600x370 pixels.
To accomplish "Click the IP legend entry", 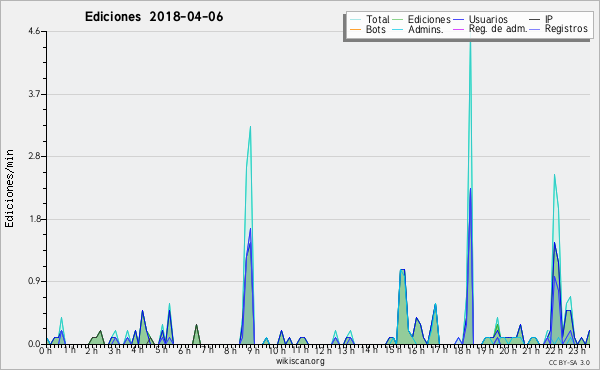I will 541,19.
